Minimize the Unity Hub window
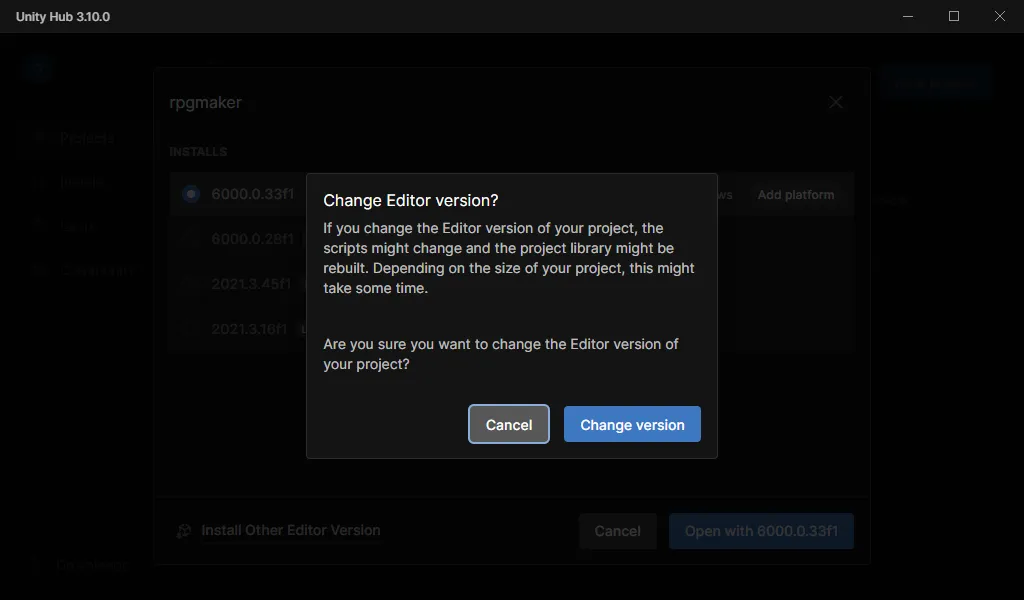 [x=908, y=16]
